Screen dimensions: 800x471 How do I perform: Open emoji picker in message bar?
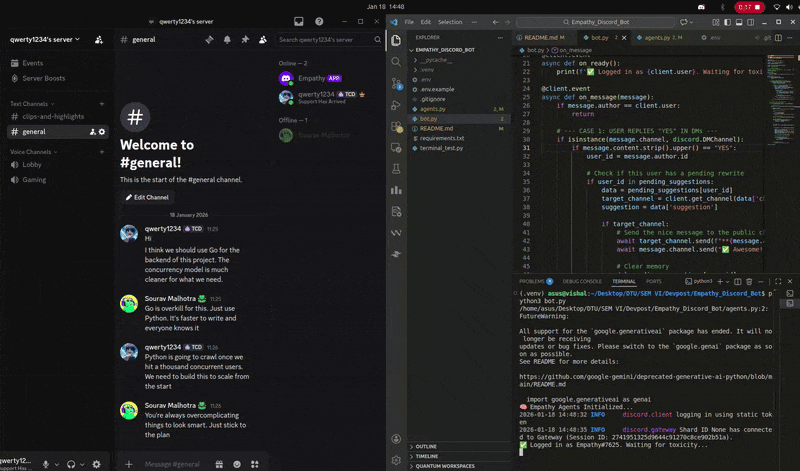point(237,464)
